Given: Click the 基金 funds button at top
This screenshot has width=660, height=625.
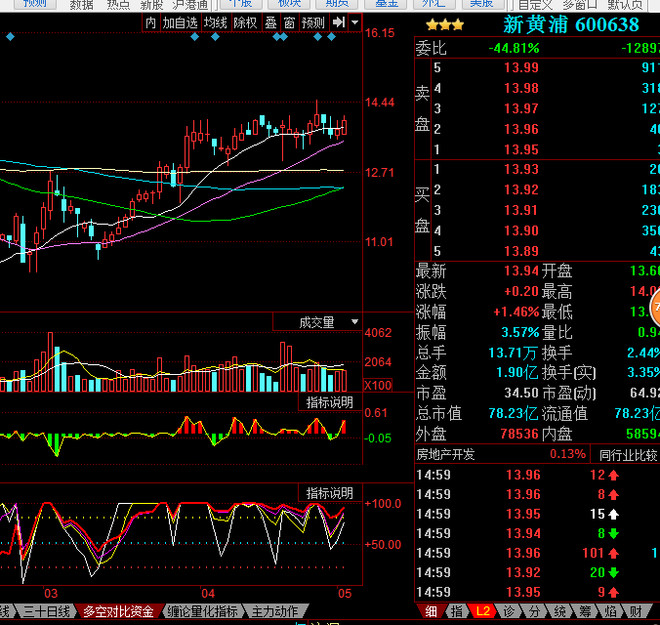Looking at the screenshot, I should click(x=386, y=4).
